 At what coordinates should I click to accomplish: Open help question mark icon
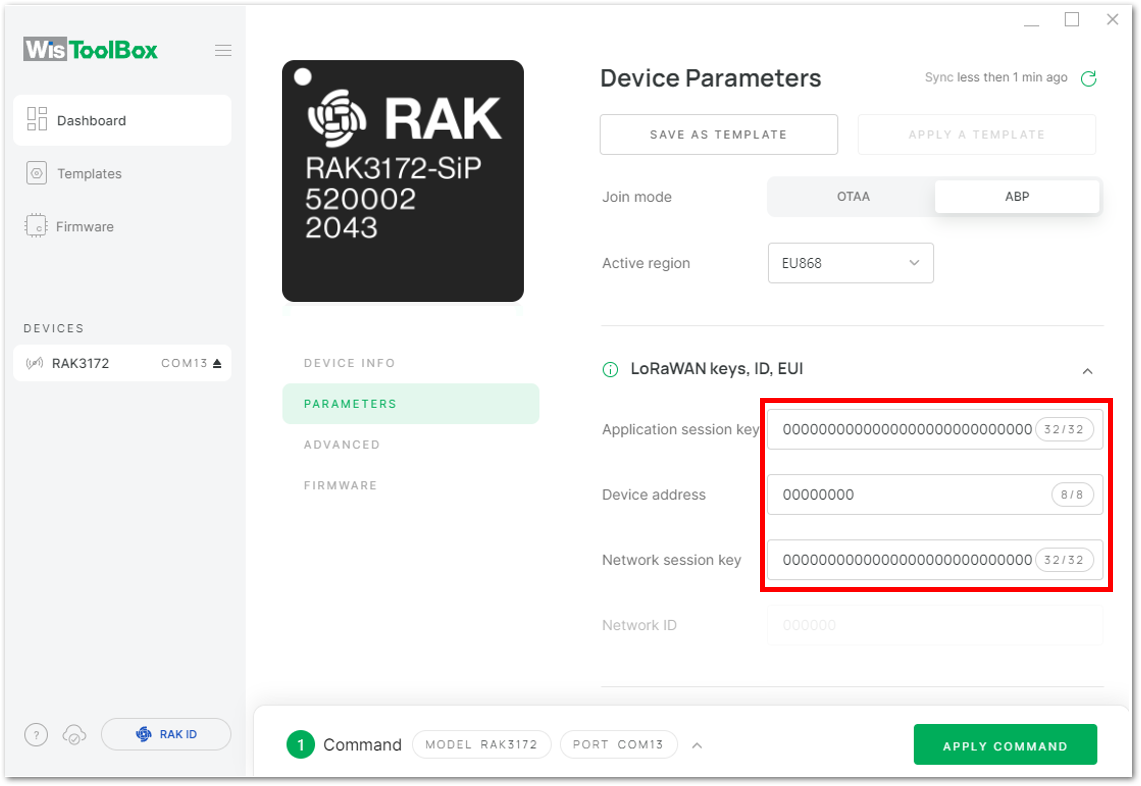click(36, 735)
